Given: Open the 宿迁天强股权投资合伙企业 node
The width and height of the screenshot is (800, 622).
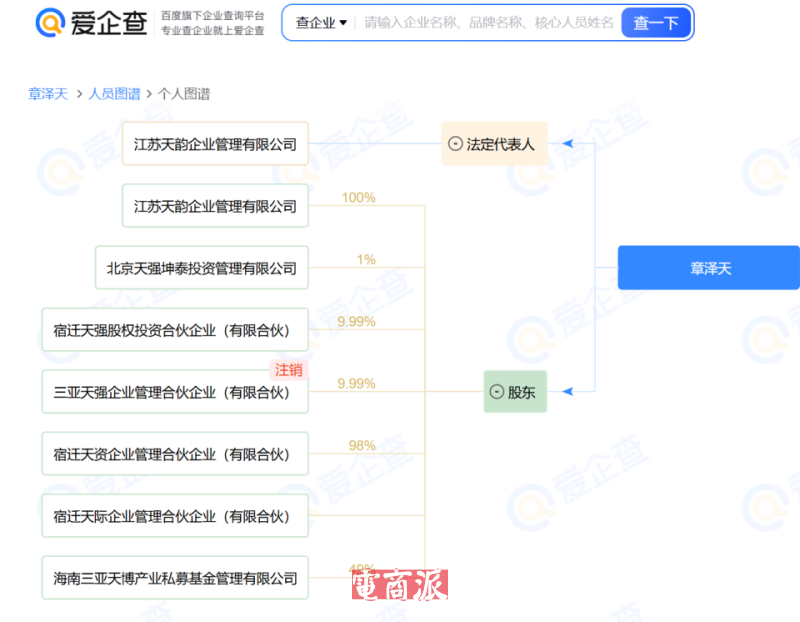Looking at the screenshot, I should [175, 330].
